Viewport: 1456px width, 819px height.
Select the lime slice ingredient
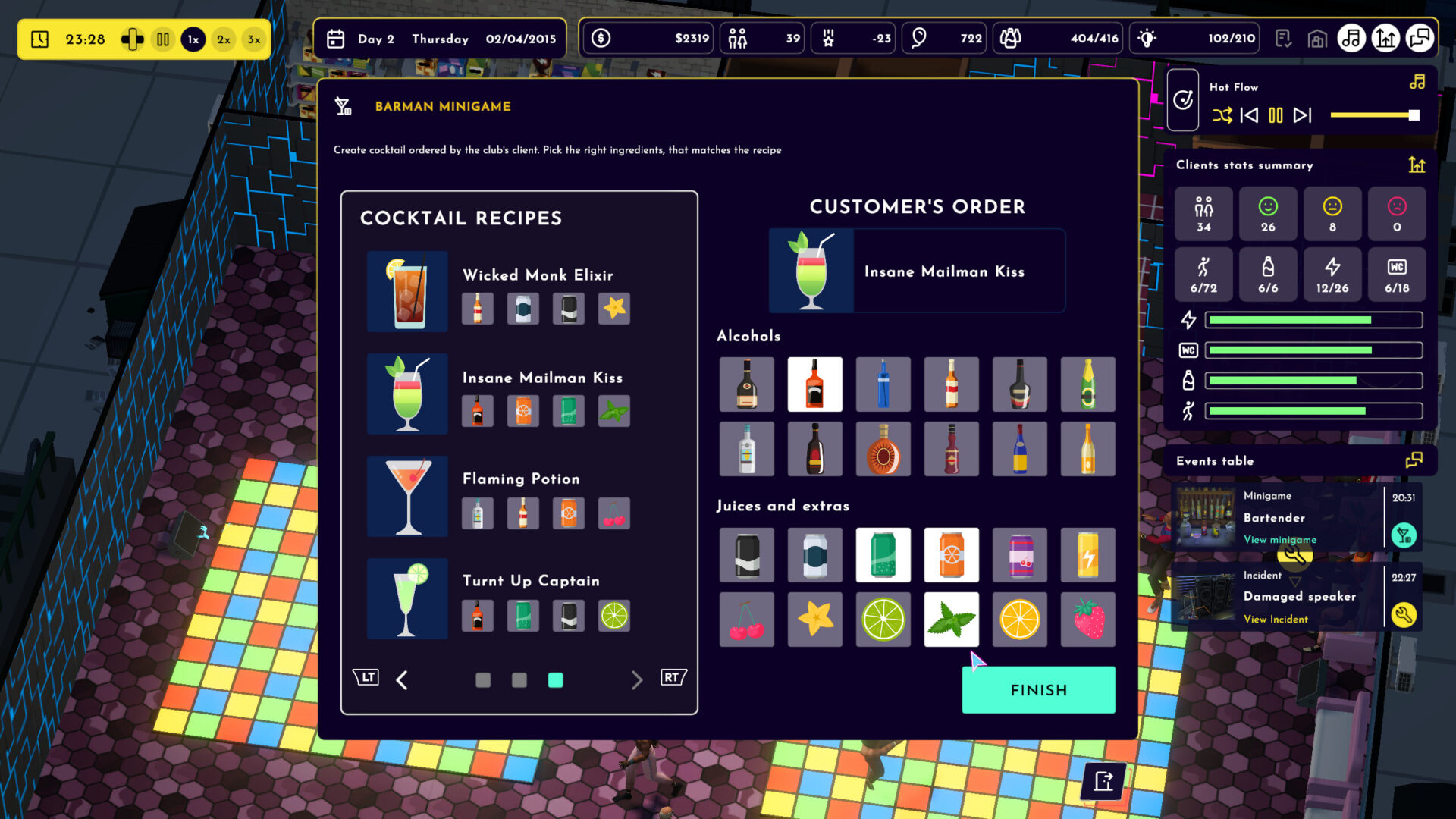click(x=883, y=620)
